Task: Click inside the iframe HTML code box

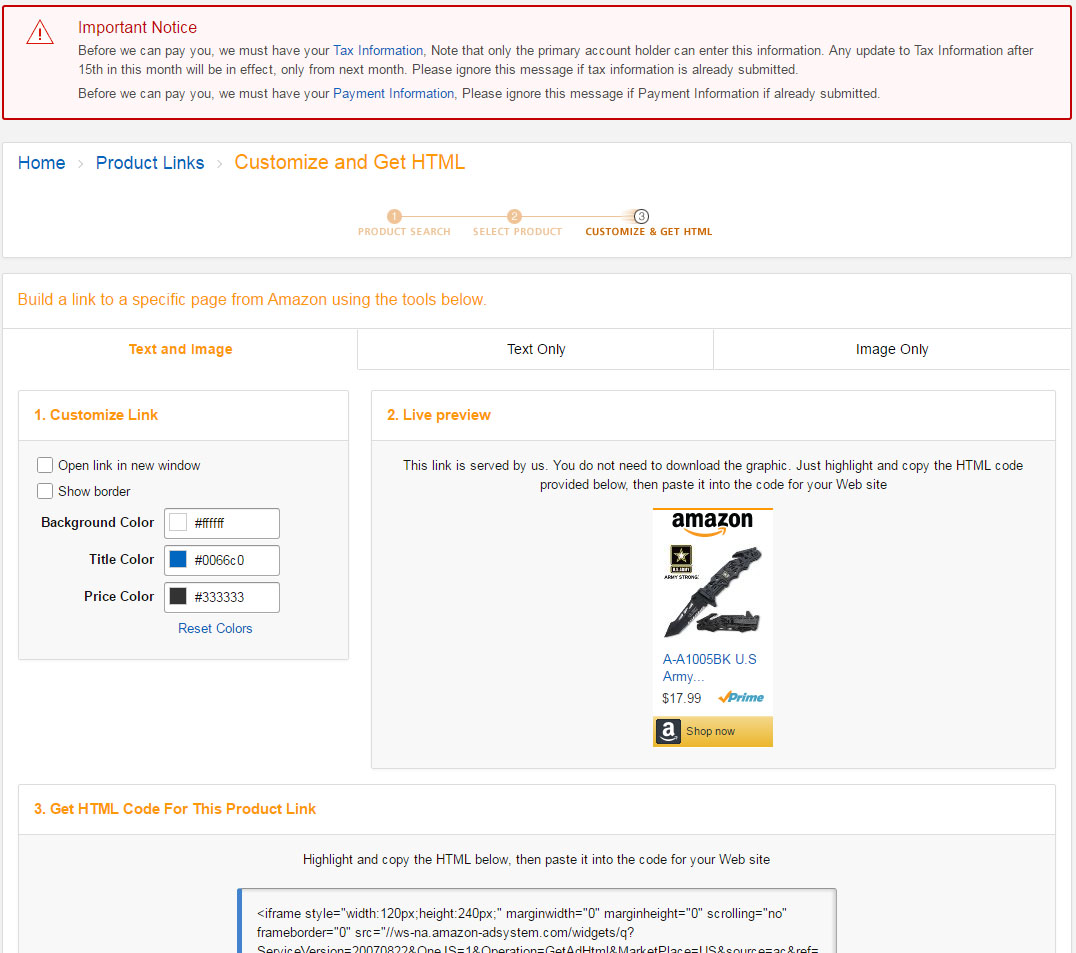Action: pos(537,921)
